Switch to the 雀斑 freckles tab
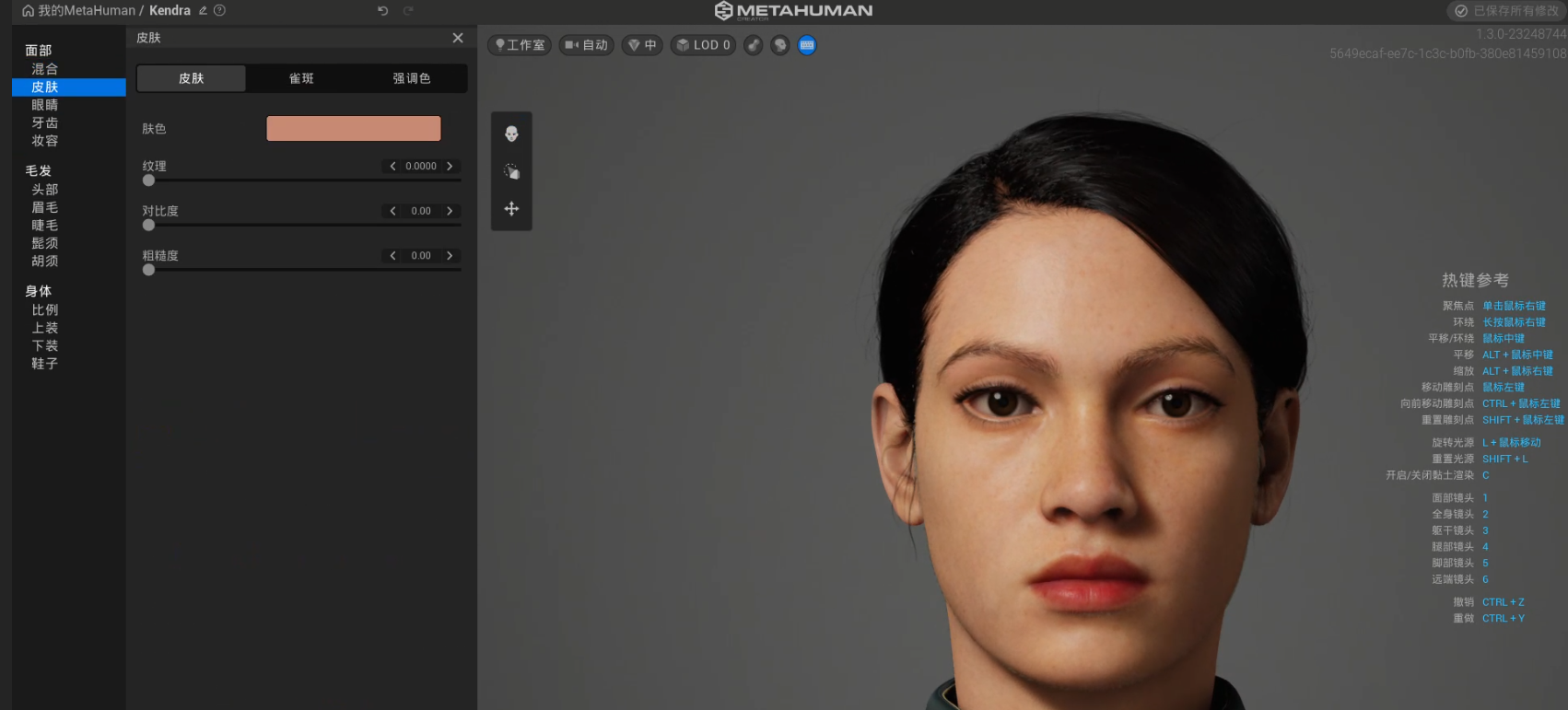 pyautogui.click(x=301, y=78)
